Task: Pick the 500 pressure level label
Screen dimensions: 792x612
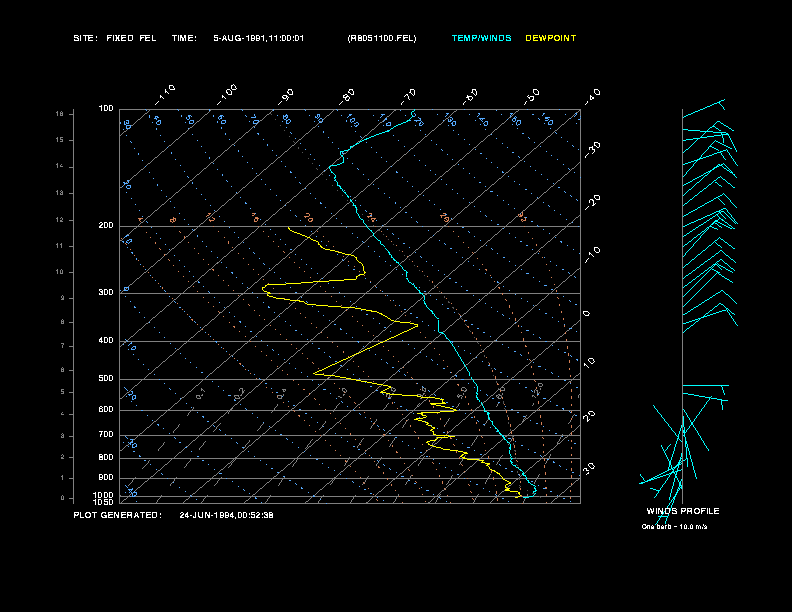Action: [106, 379]
